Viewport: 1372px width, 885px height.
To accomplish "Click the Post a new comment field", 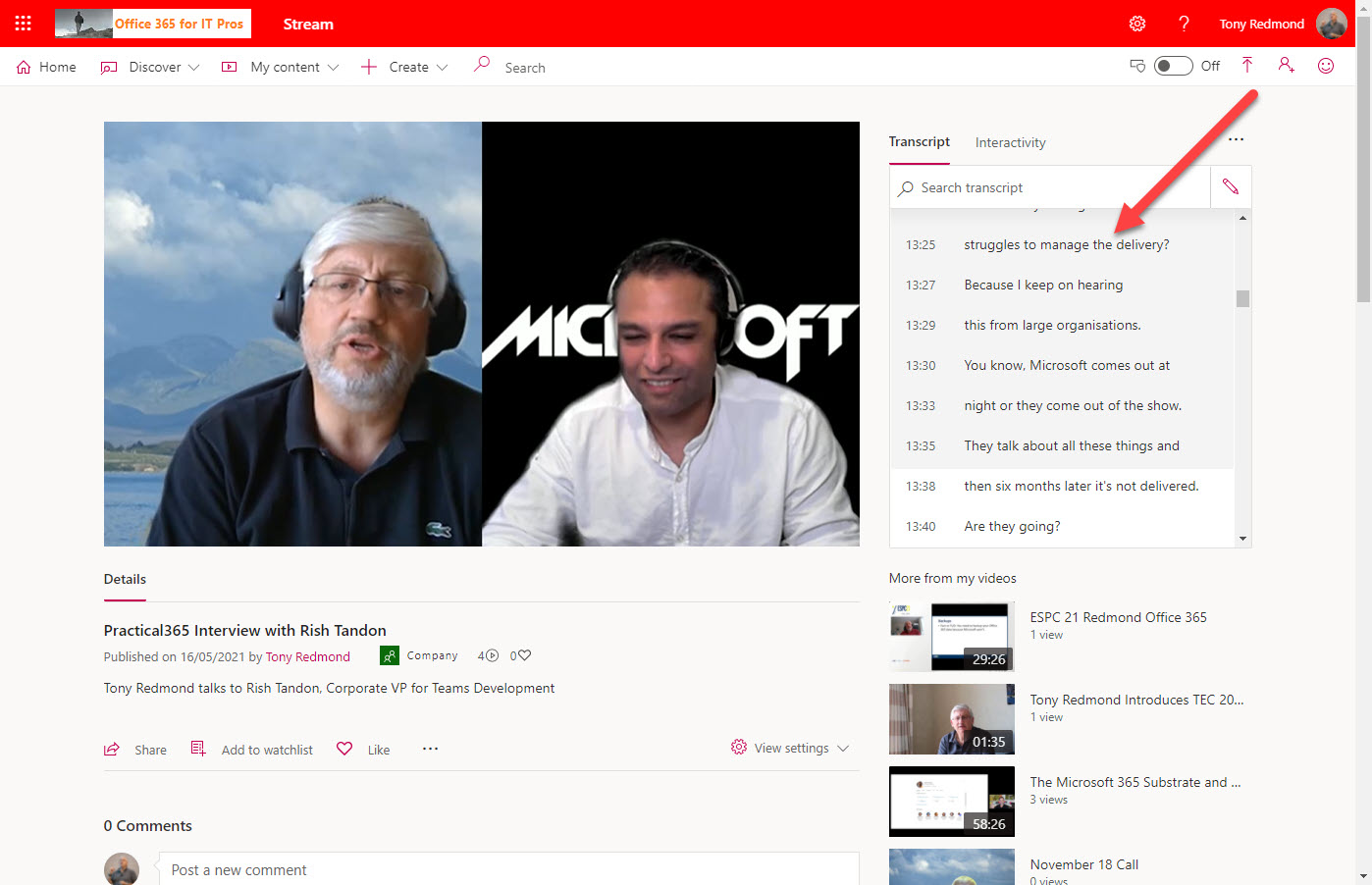I will [x=508, y=869].
